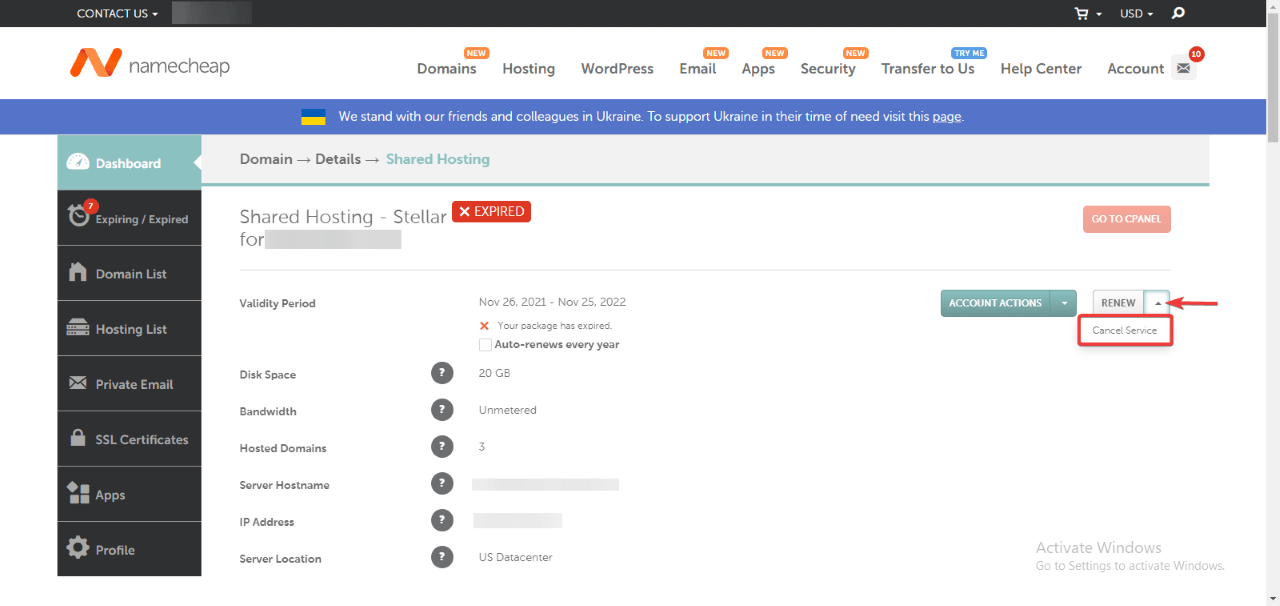This screenshot has height=606, width=1280.
Task: Open the Account menu
Action: 1136,69
